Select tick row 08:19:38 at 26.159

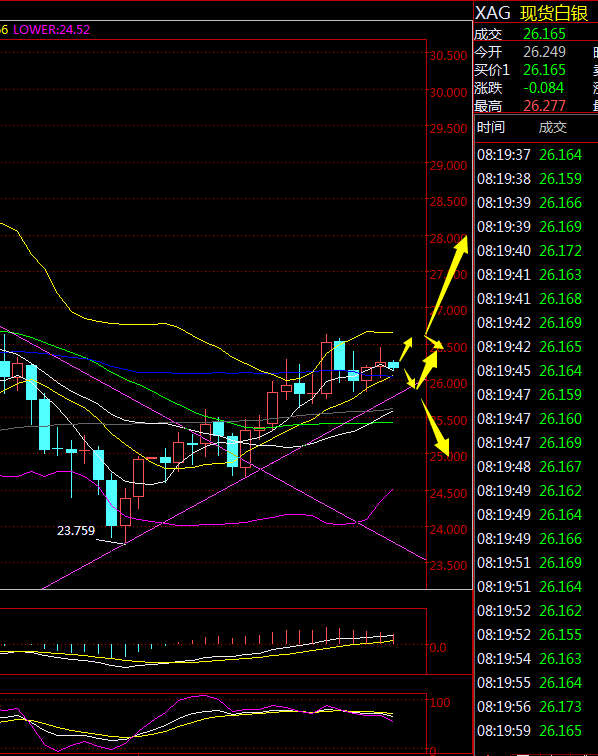pos(530,179)
